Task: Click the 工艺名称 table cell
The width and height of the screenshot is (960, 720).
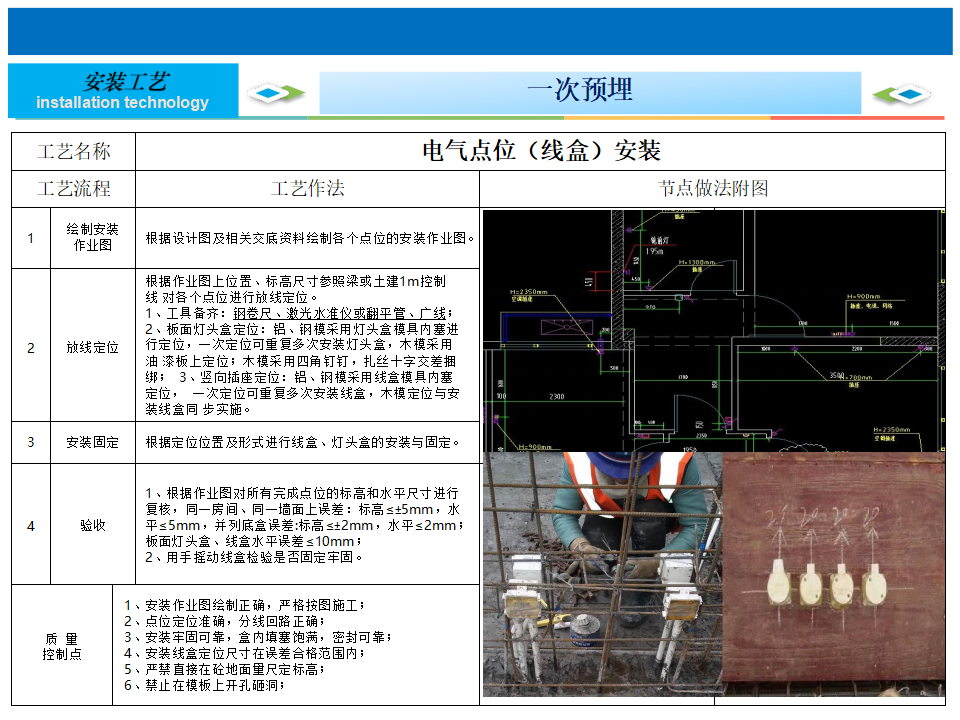Action: [x=73, y=151]
